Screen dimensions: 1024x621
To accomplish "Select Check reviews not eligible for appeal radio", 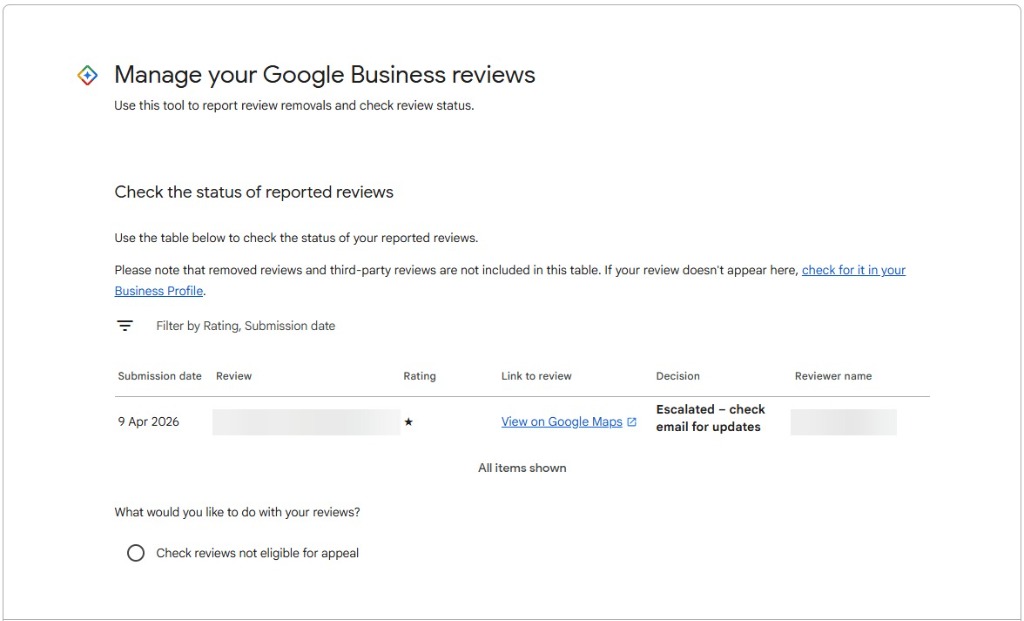I will (136, 553).
